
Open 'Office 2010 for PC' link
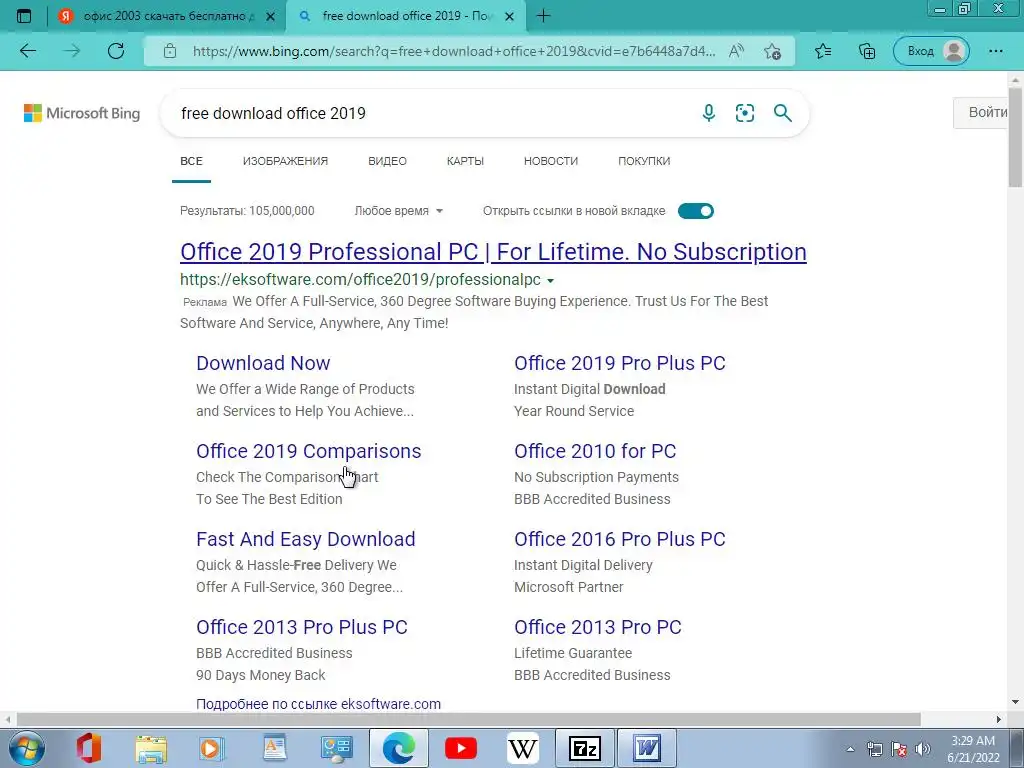[x=595, y=451]
